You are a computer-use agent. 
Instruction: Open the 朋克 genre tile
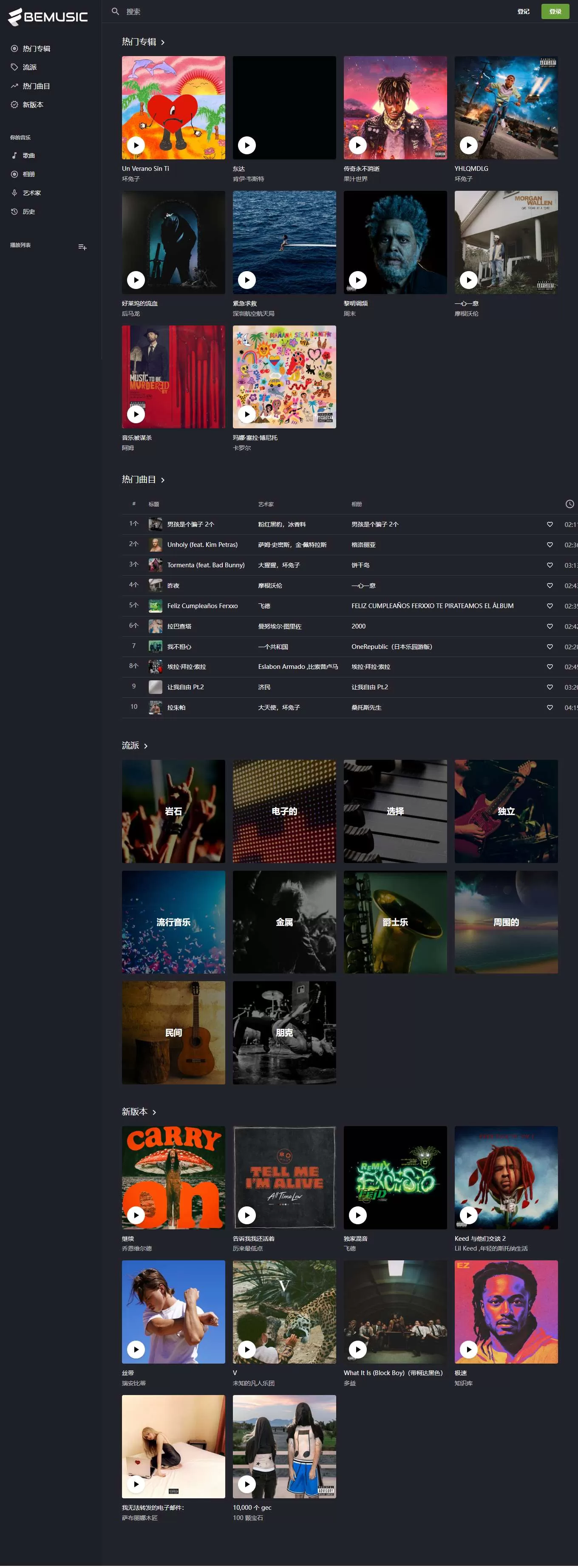[x=284, y=1033]
